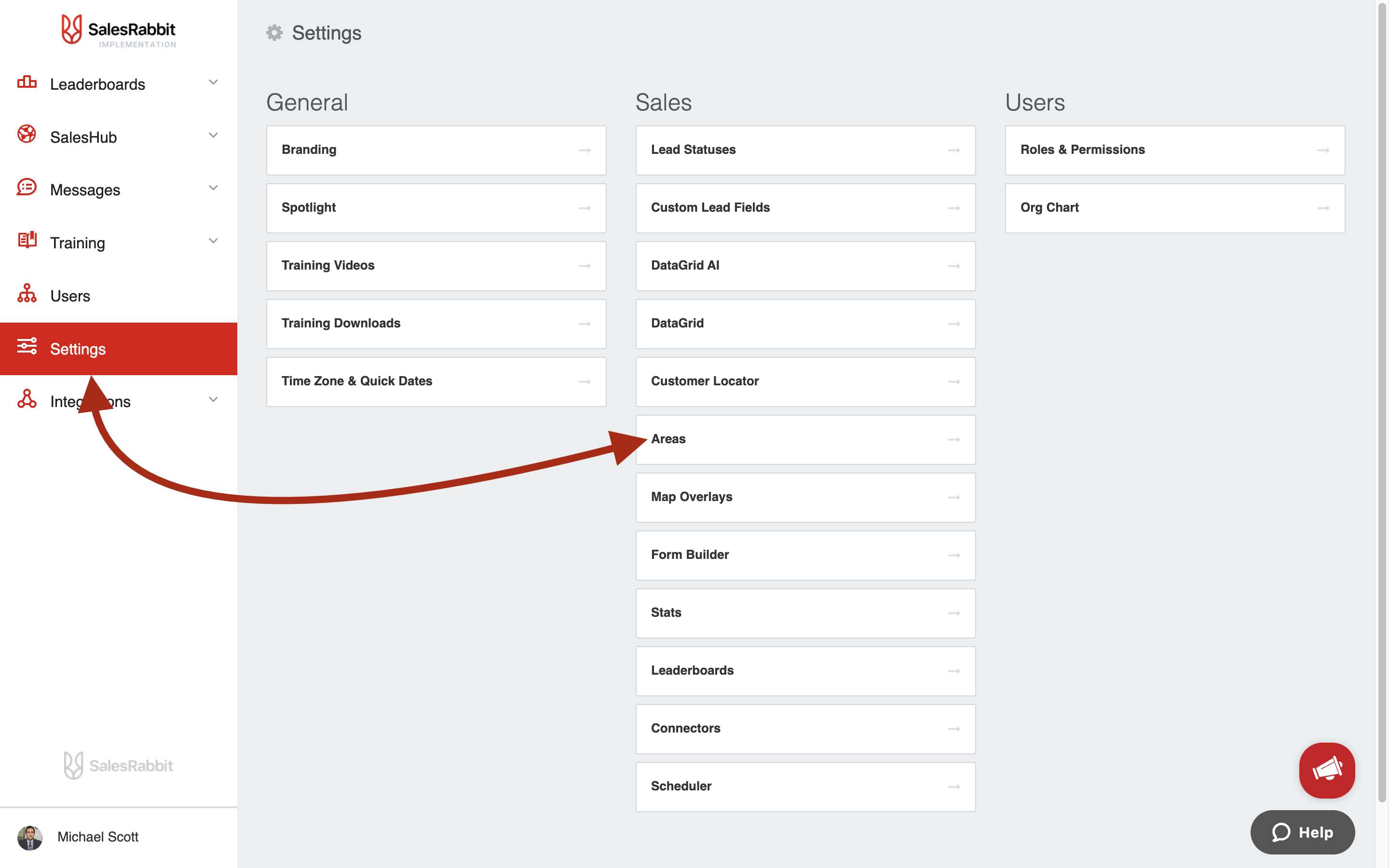Click the Leaderboards podium icon in the sidebar
This screenshot has width=1389, height=868.
coord(27,82)
